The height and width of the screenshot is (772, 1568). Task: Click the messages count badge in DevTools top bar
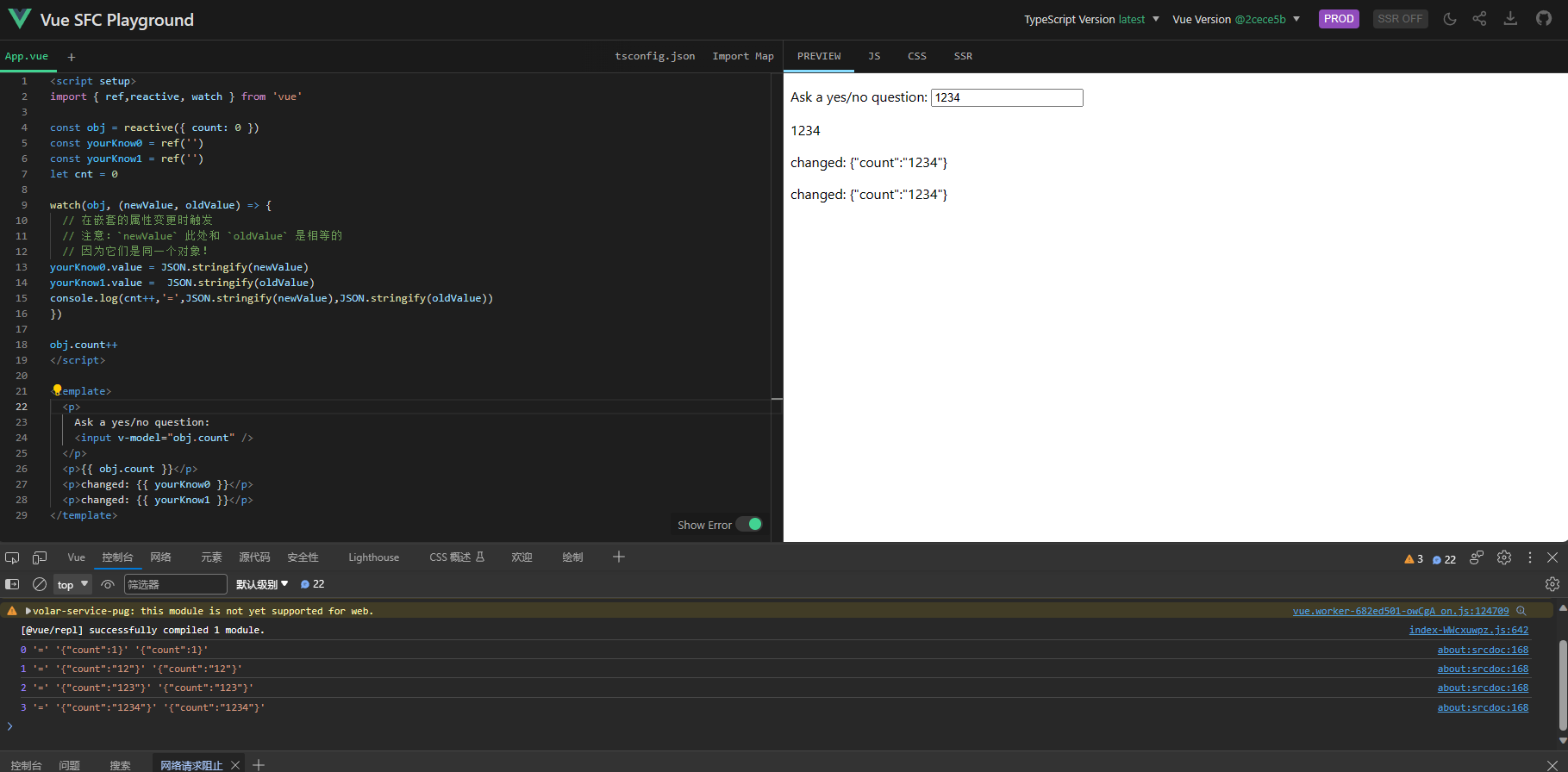point(1445,559)
